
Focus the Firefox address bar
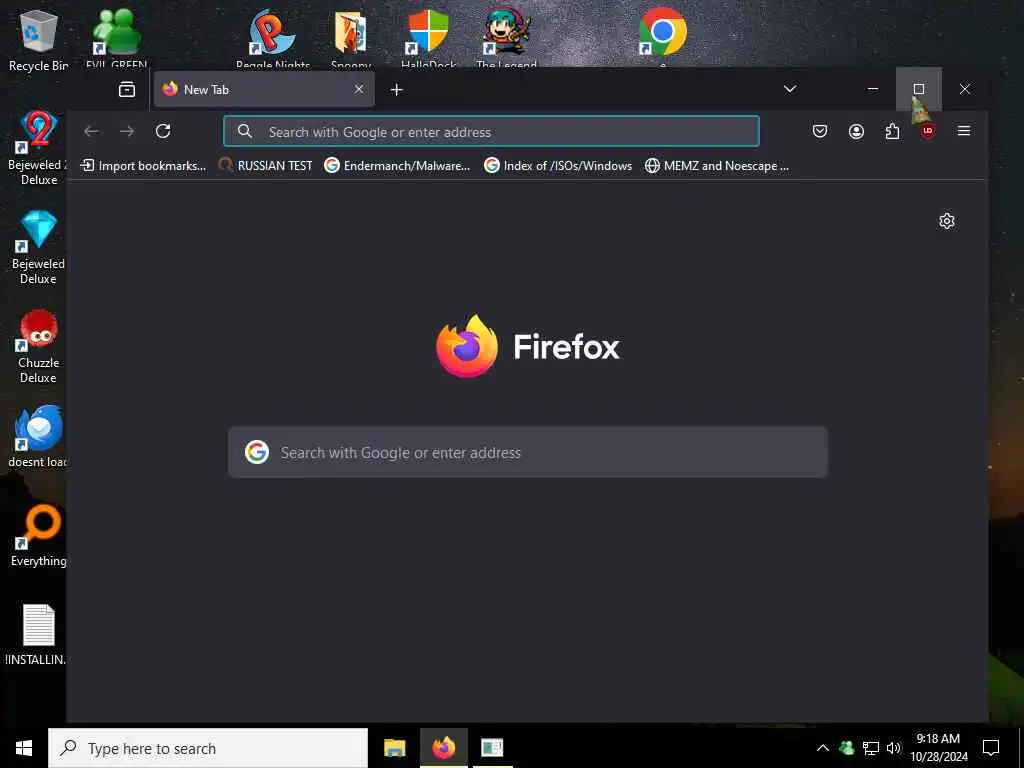491,131
